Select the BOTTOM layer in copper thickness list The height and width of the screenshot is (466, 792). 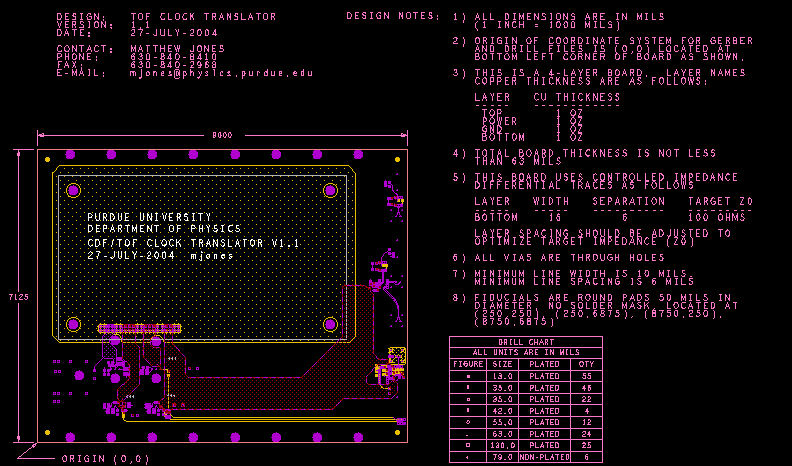[x=502, y=136]
